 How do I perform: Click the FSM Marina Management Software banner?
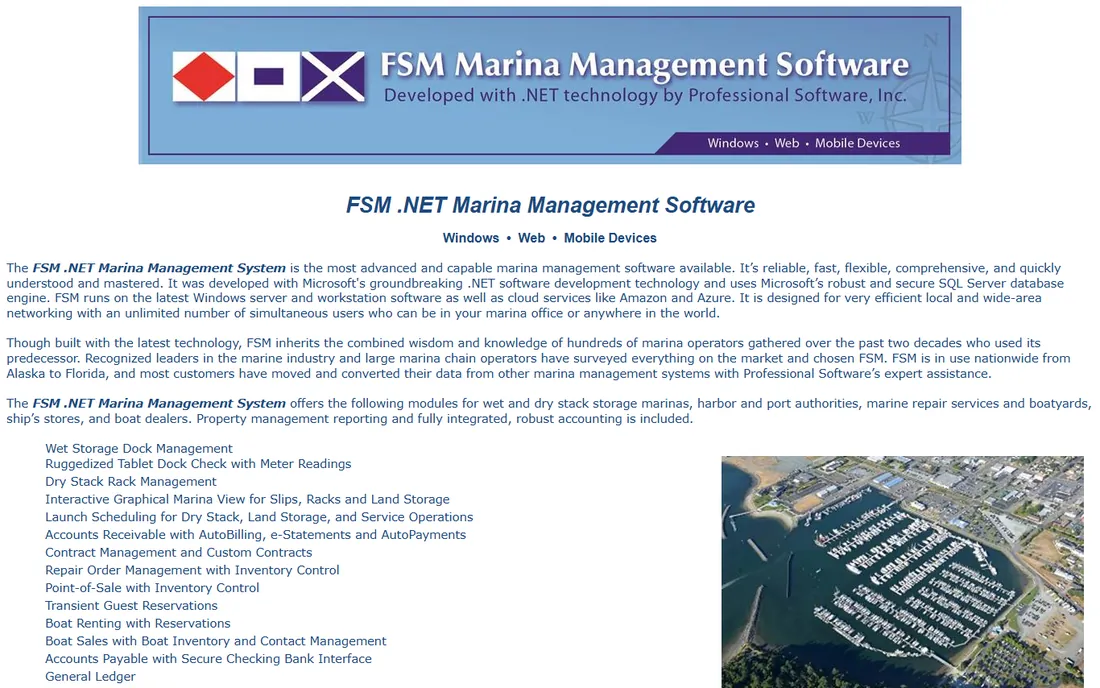click(549, 85)
